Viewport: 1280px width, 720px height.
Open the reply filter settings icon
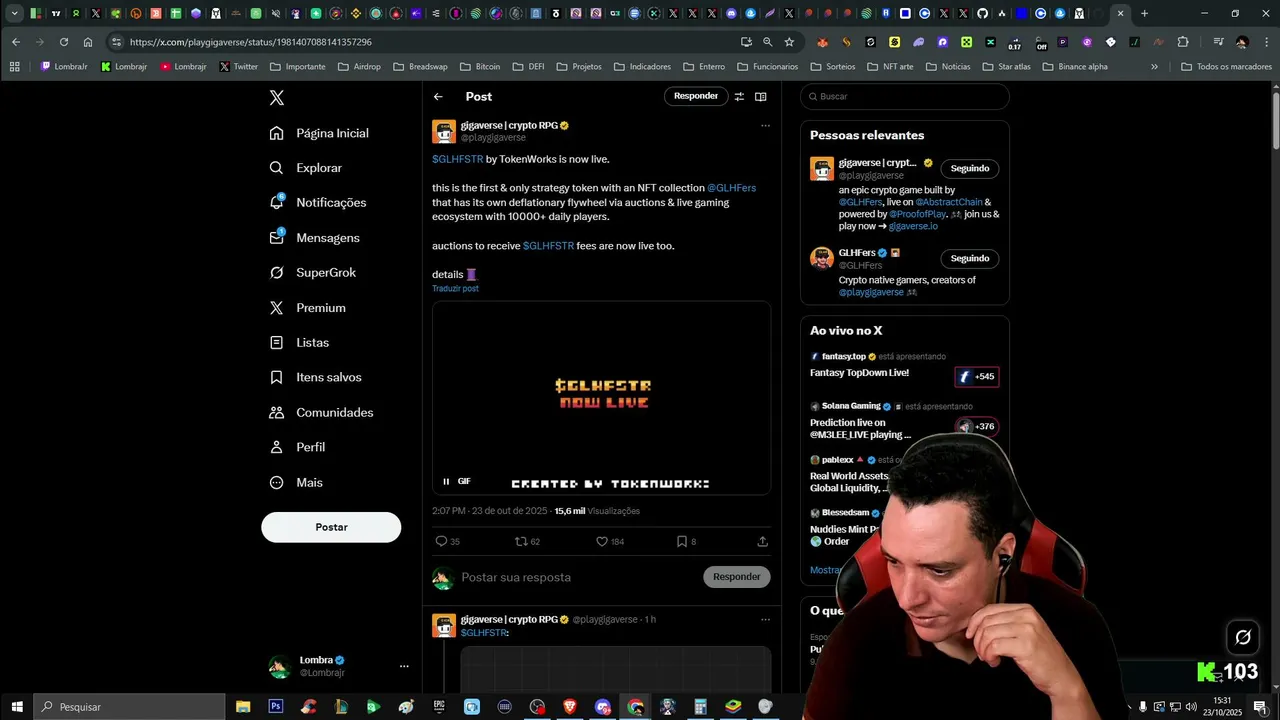click(739, 97)
